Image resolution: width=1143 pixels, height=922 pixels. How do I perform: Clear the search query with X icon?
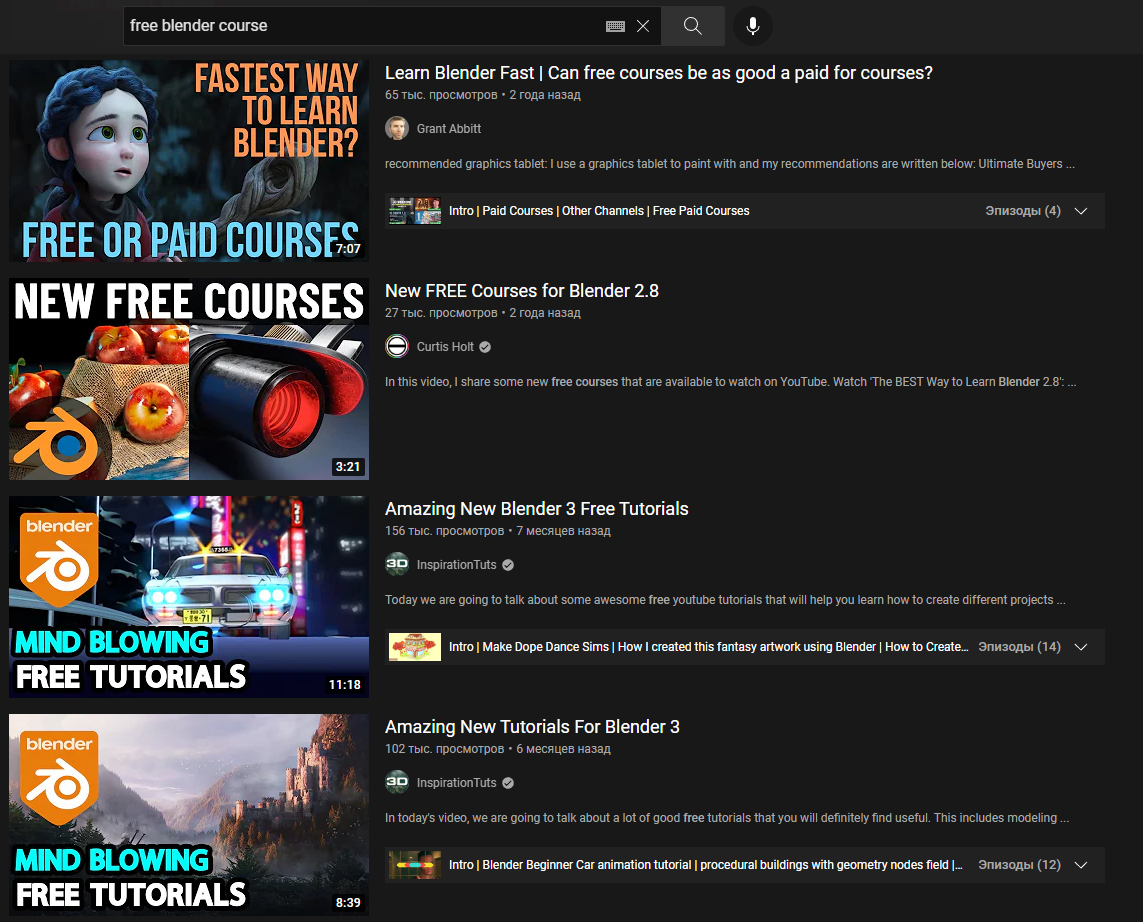coord(643,26)
